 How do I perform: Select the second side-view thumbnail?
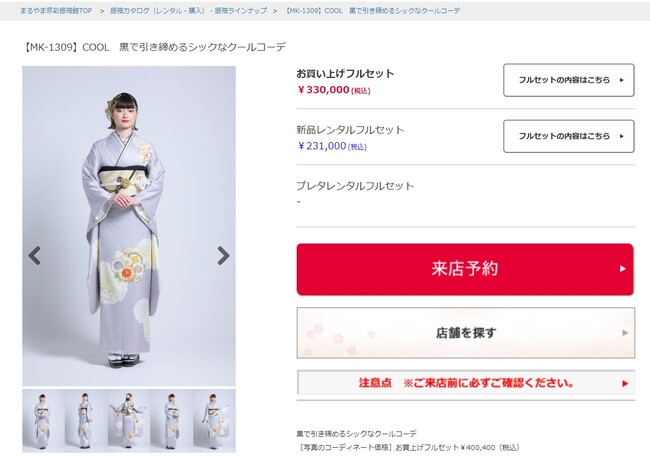coord(86,421)
